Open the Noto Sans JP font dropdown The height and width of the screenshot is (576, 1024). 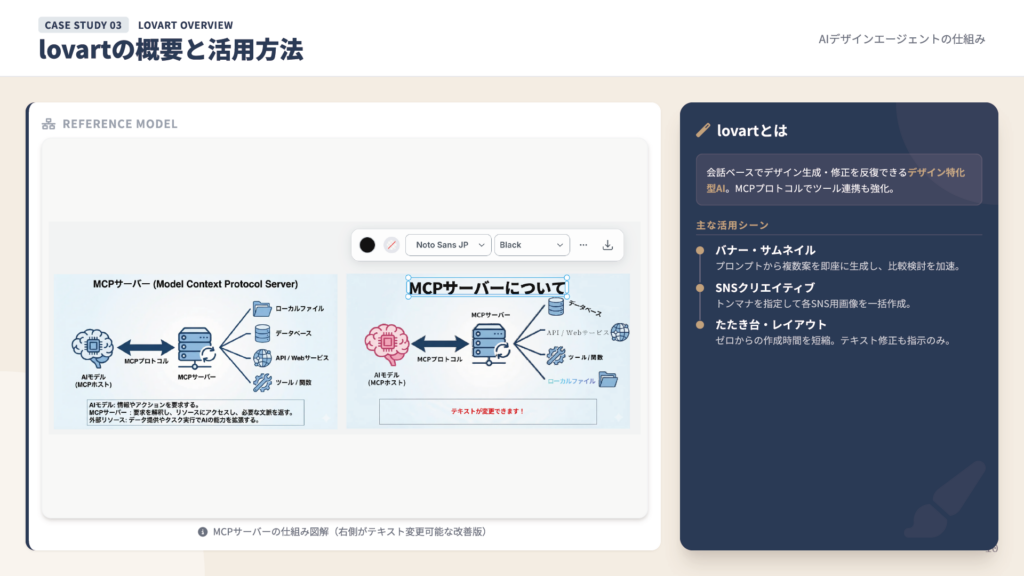(x=448, y=245)
